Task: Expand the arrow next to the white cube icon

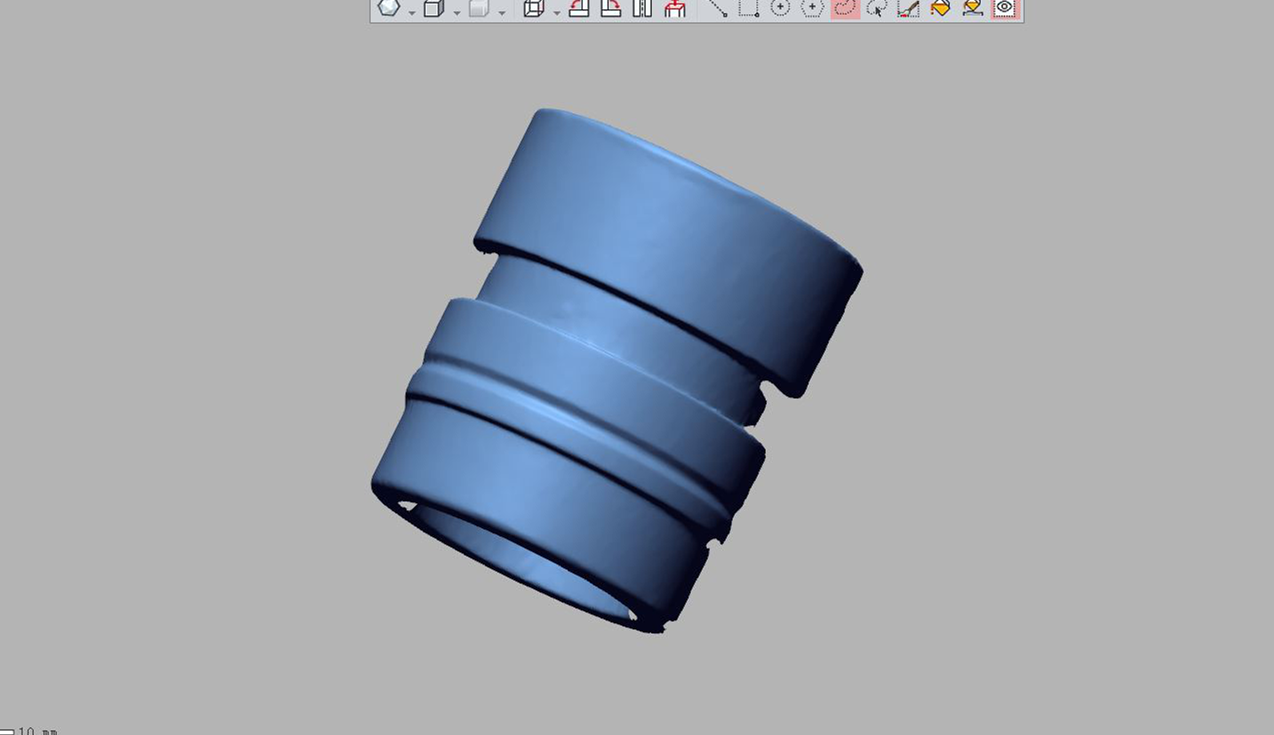Action: pyautogui.click(x=457, y=12)
